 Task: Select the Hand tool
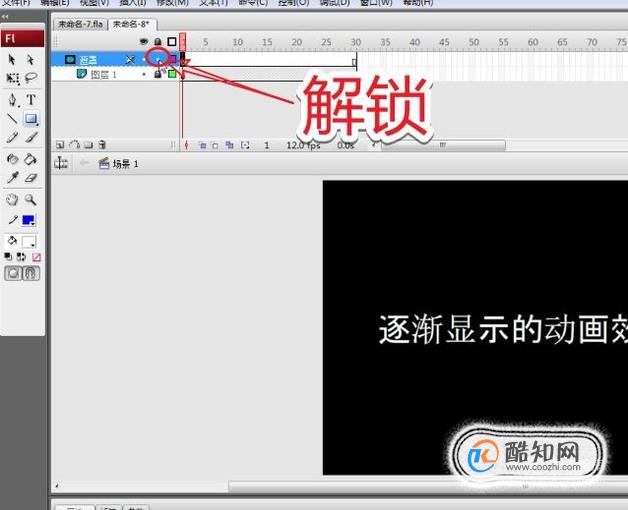click(x=12, y=200)
